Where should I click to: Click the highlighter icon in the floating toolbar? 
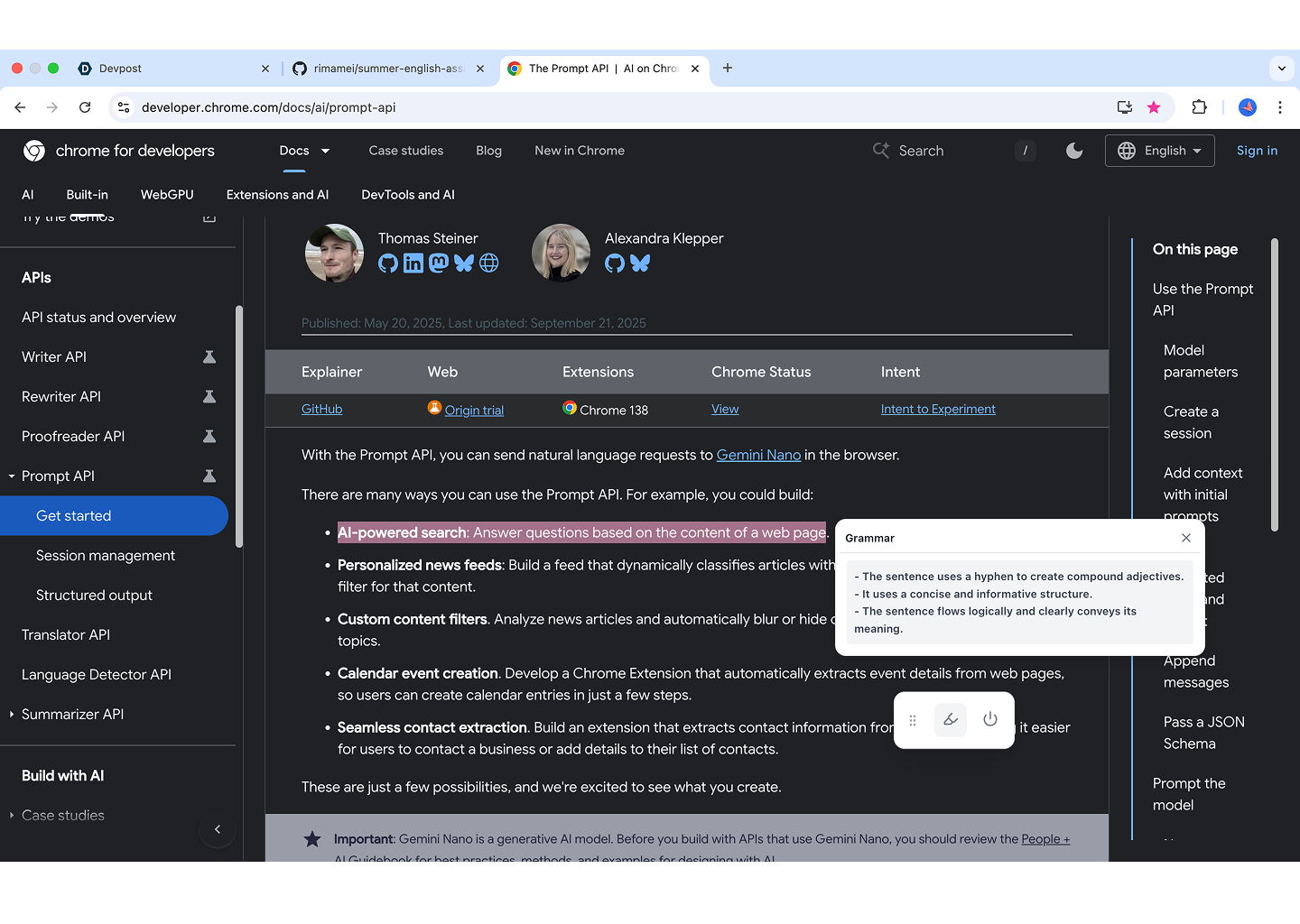pyautogui.click(x=951, y=720)
